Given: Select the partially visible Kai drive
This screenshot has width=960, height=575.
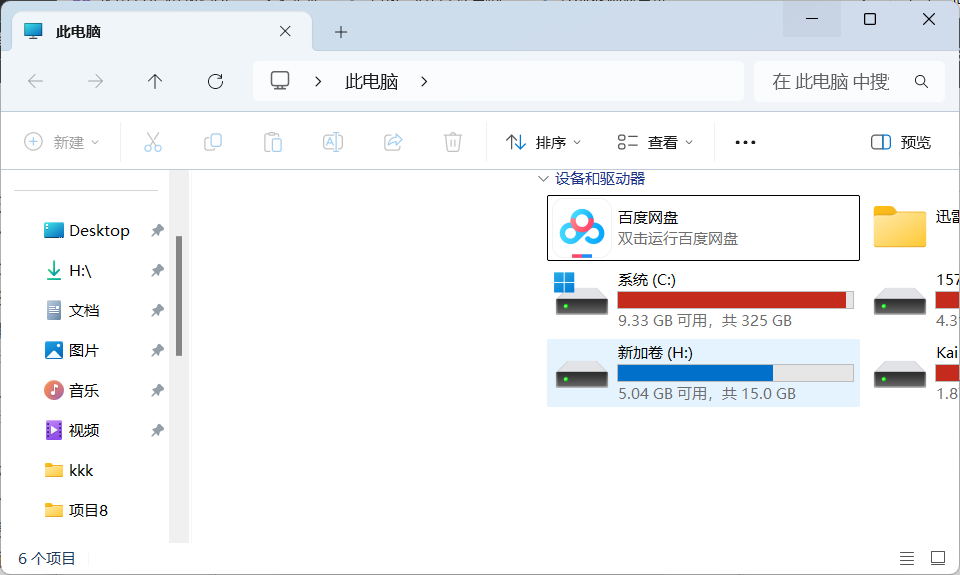Looking at the screenshot, I should [x=916, y=374].
